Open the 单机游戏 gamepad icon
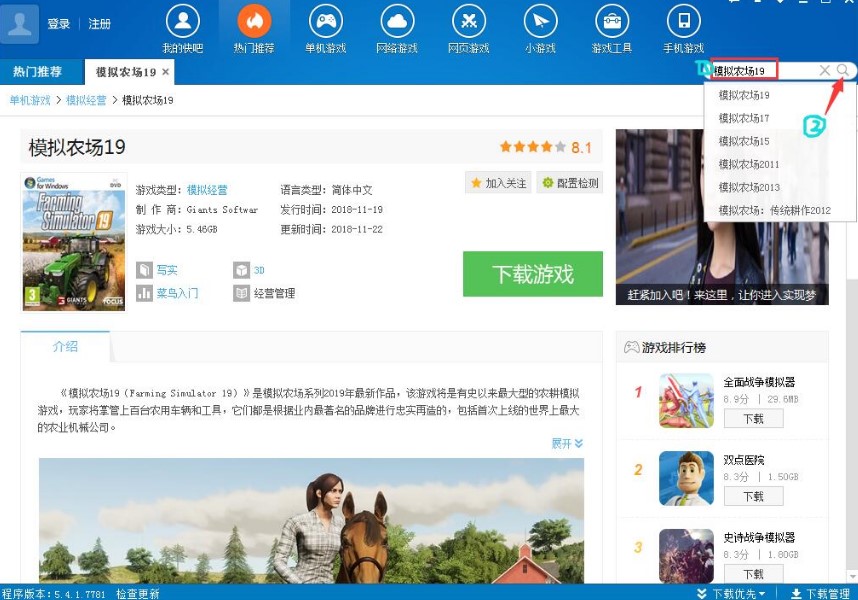 pos(325,22)
